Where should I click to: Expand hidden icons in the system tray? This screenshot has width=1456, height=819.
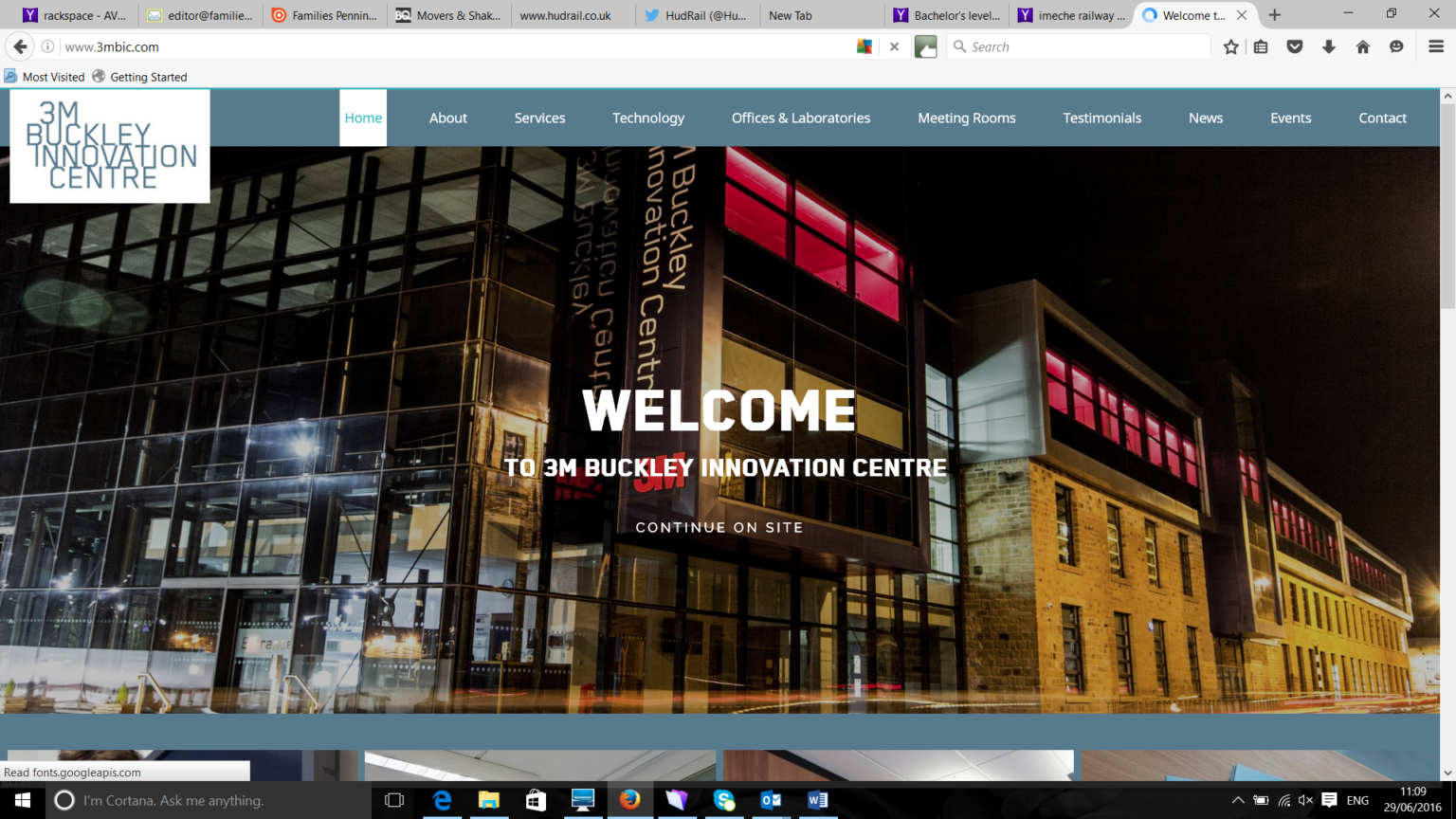[1239, 801]
